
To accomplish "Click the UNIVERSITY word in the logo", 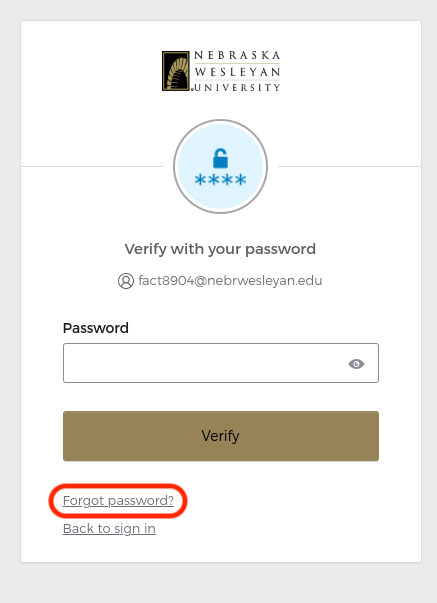I will (237, 88).
